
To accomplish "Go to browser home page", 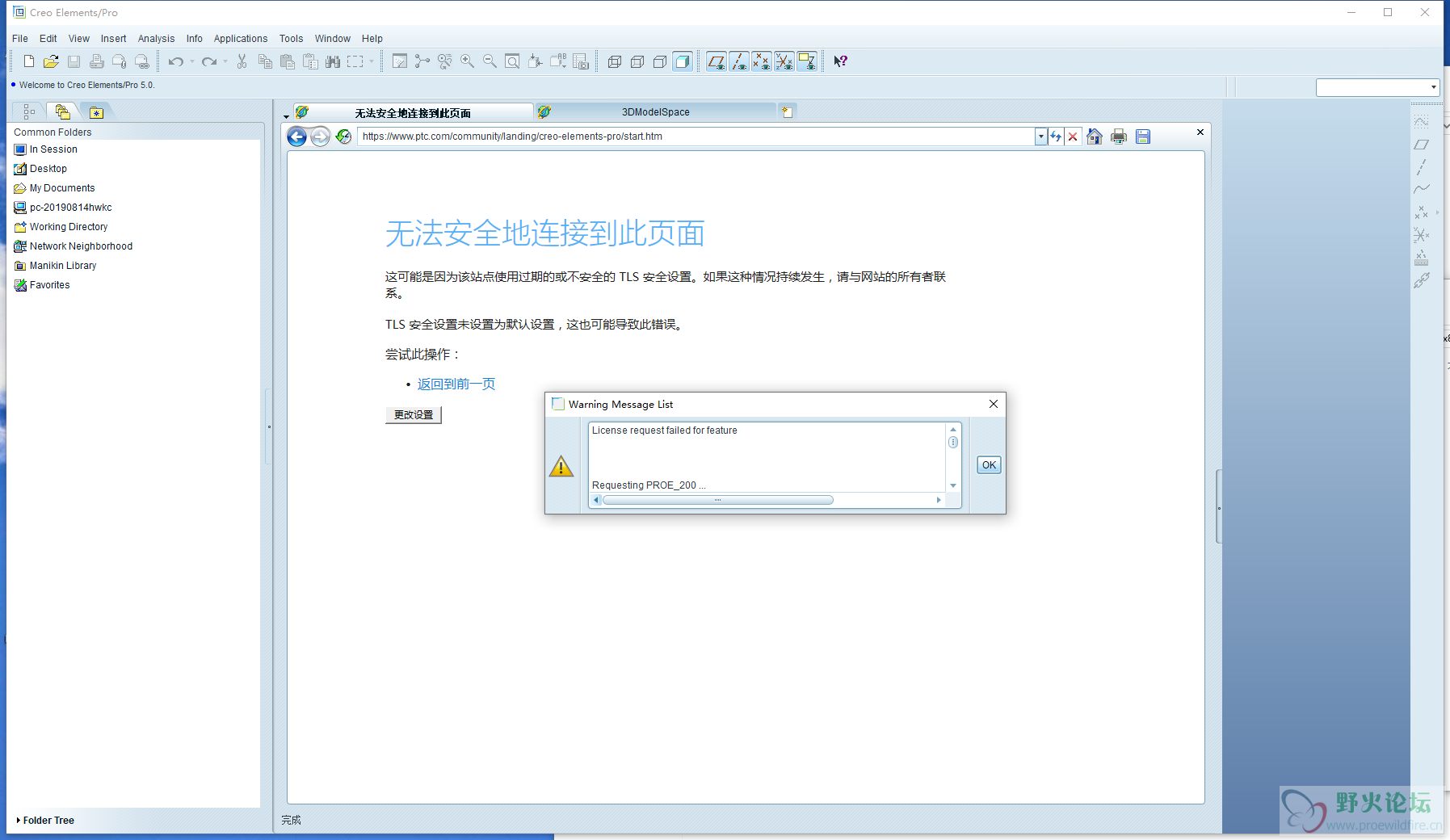I will pos(1095,136).
